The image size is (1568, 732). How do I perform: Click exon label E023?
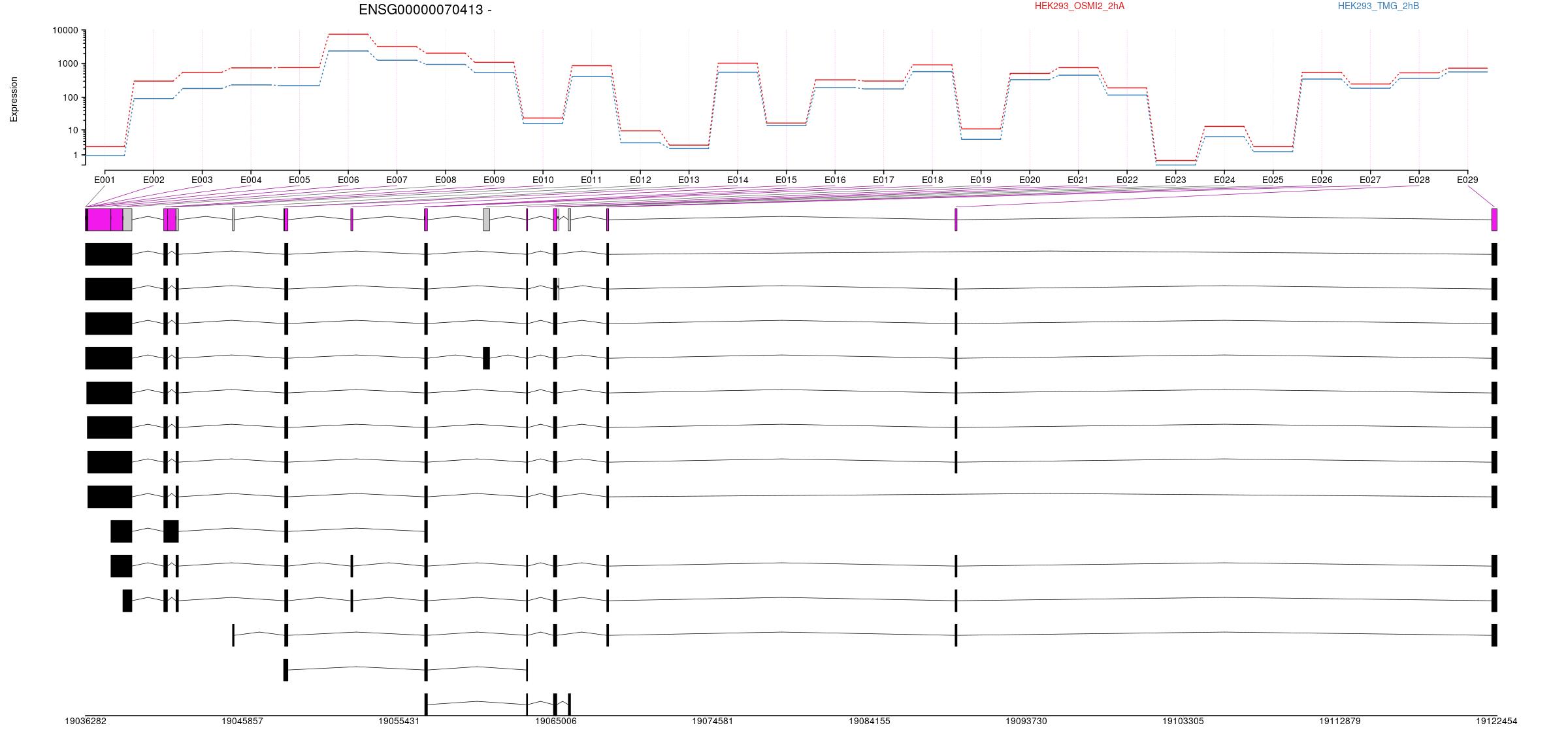pyautogui.click(x=1175, y=180)
